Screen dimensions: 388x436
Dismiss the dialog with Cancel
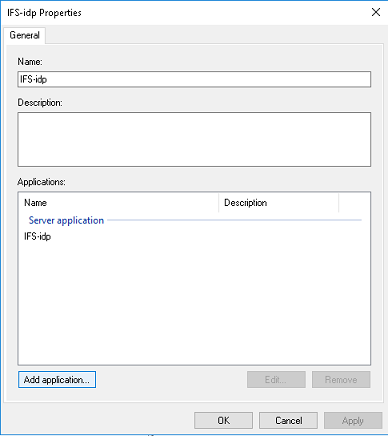[x=288, y=421]
